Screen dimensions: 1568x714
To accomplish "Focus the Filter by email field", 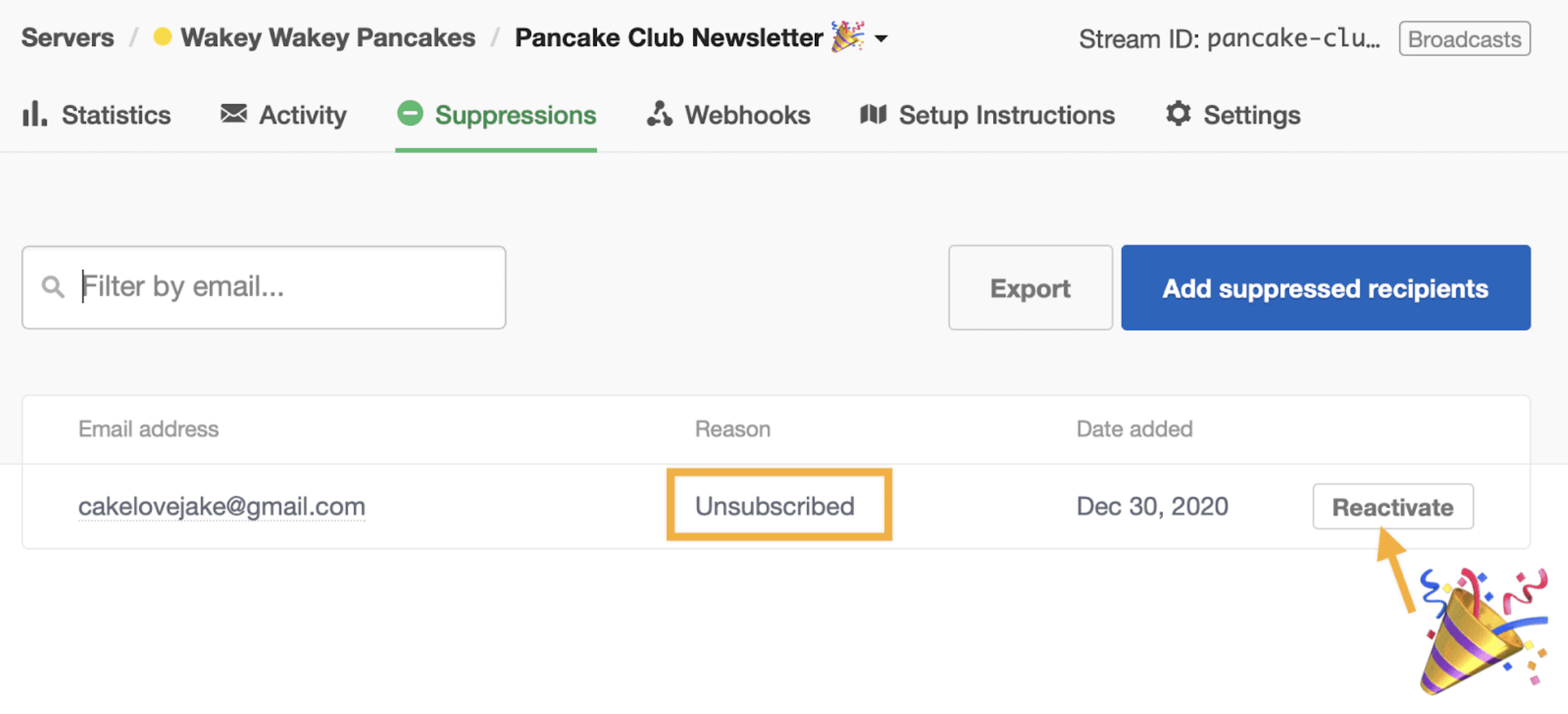I will coord(288,287).
